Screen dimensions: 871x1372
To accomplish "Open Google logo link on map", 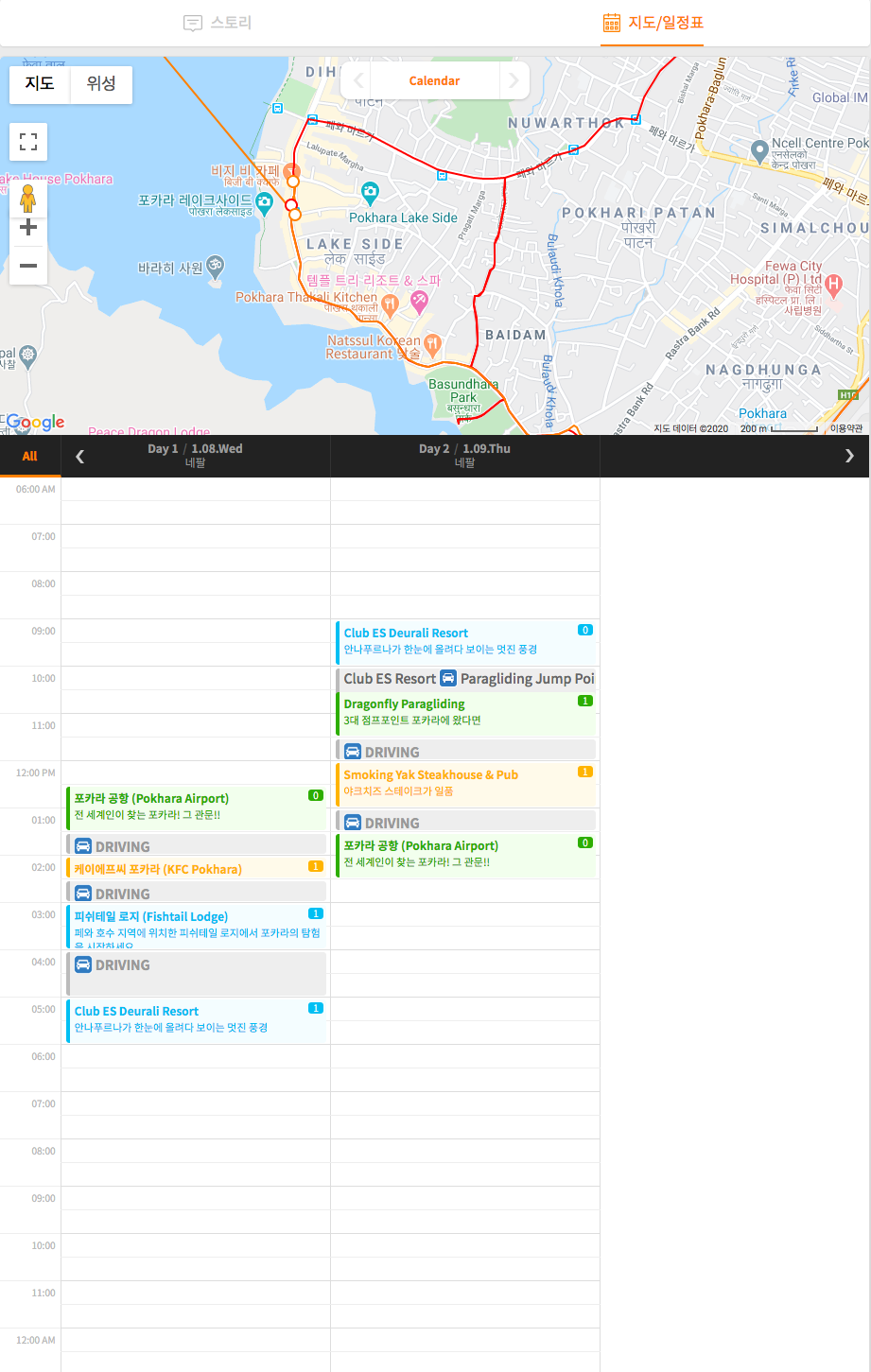I will (35, 423).
